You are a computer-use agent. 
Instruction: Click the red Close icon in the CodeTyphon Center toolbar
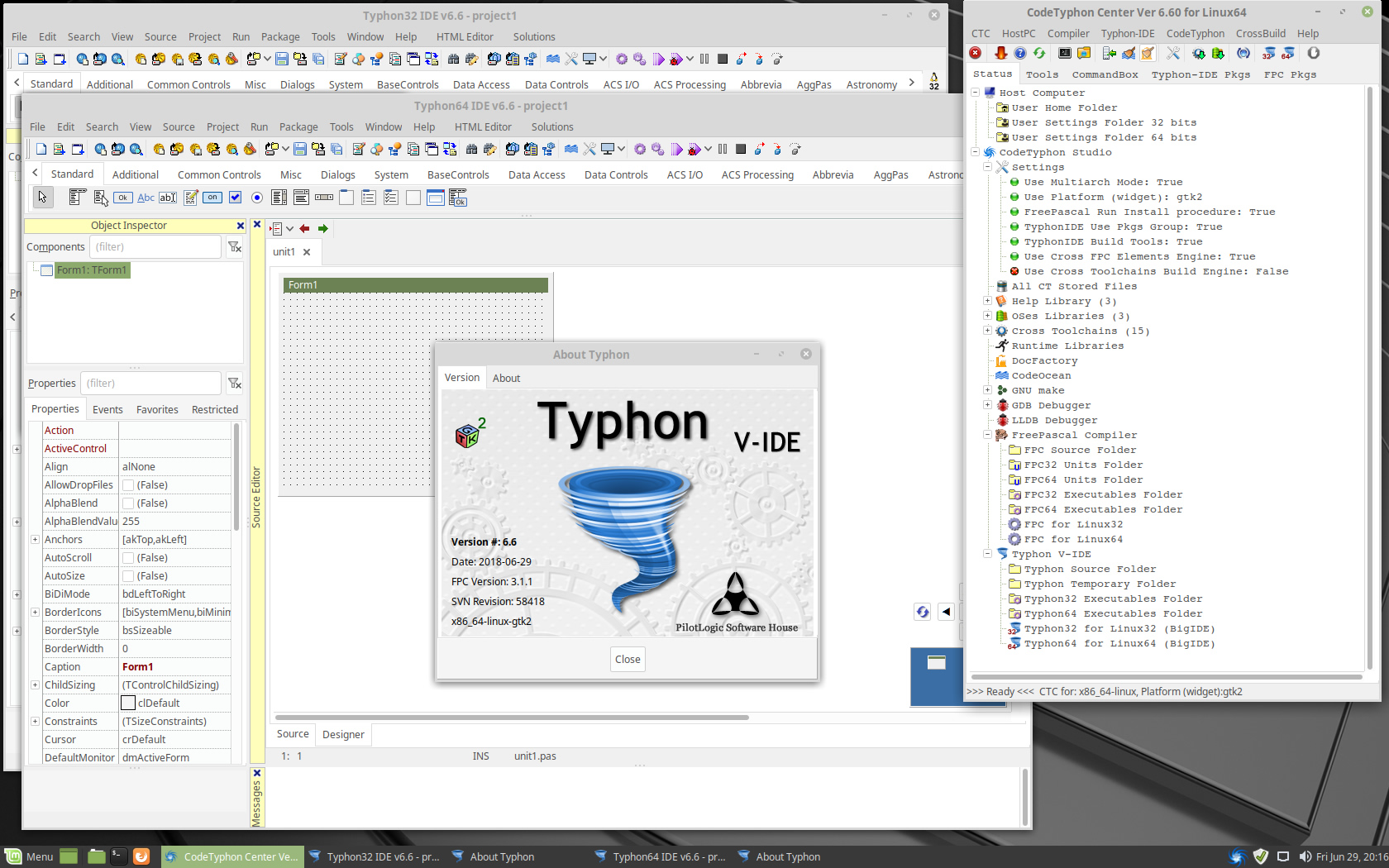976,53
